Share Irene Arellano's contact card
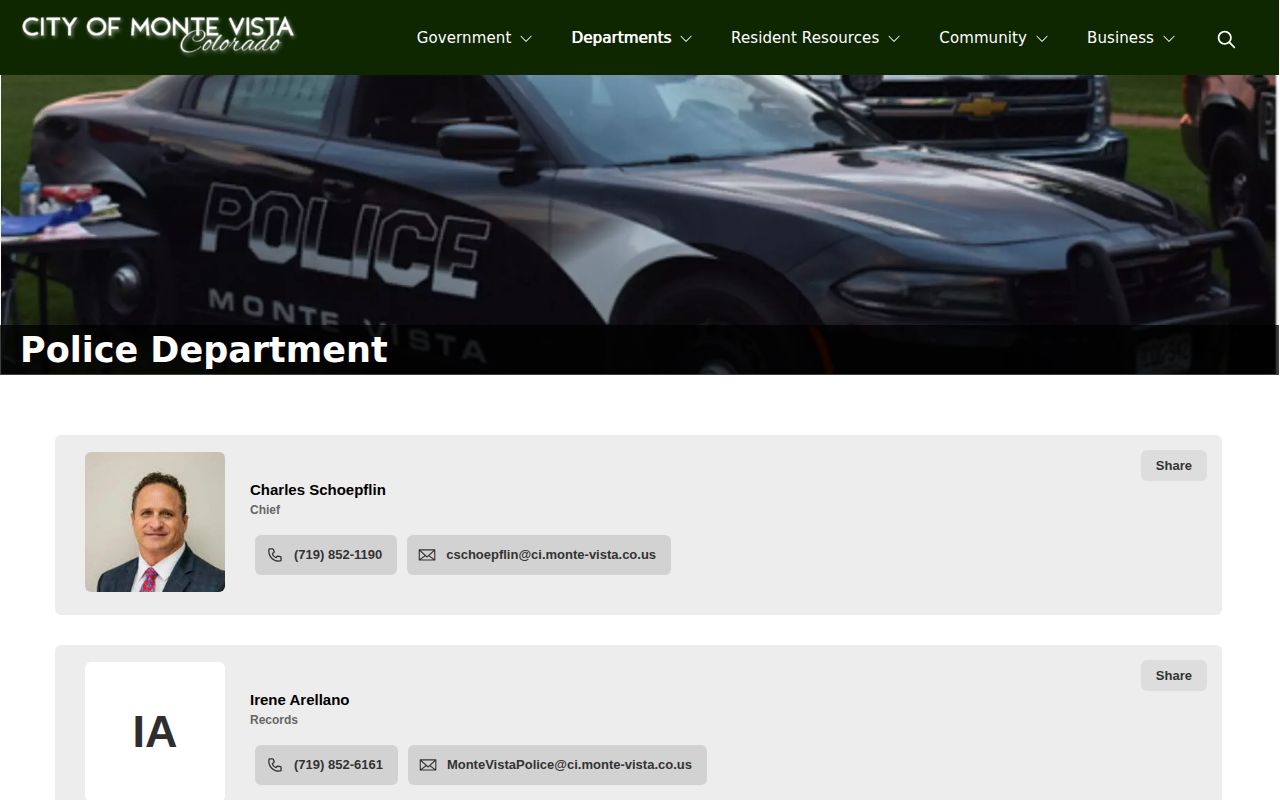This screenshot has height=800, width=1280. click(1174, 676)
